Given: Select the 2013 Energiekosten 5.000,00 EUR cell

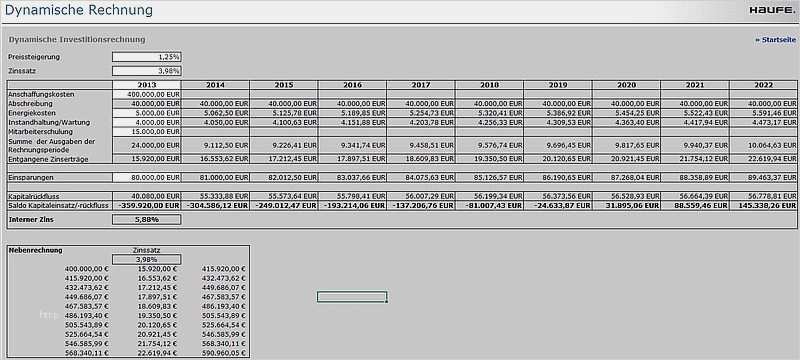Looking at the screenshot, I should [x=146, y=113].
